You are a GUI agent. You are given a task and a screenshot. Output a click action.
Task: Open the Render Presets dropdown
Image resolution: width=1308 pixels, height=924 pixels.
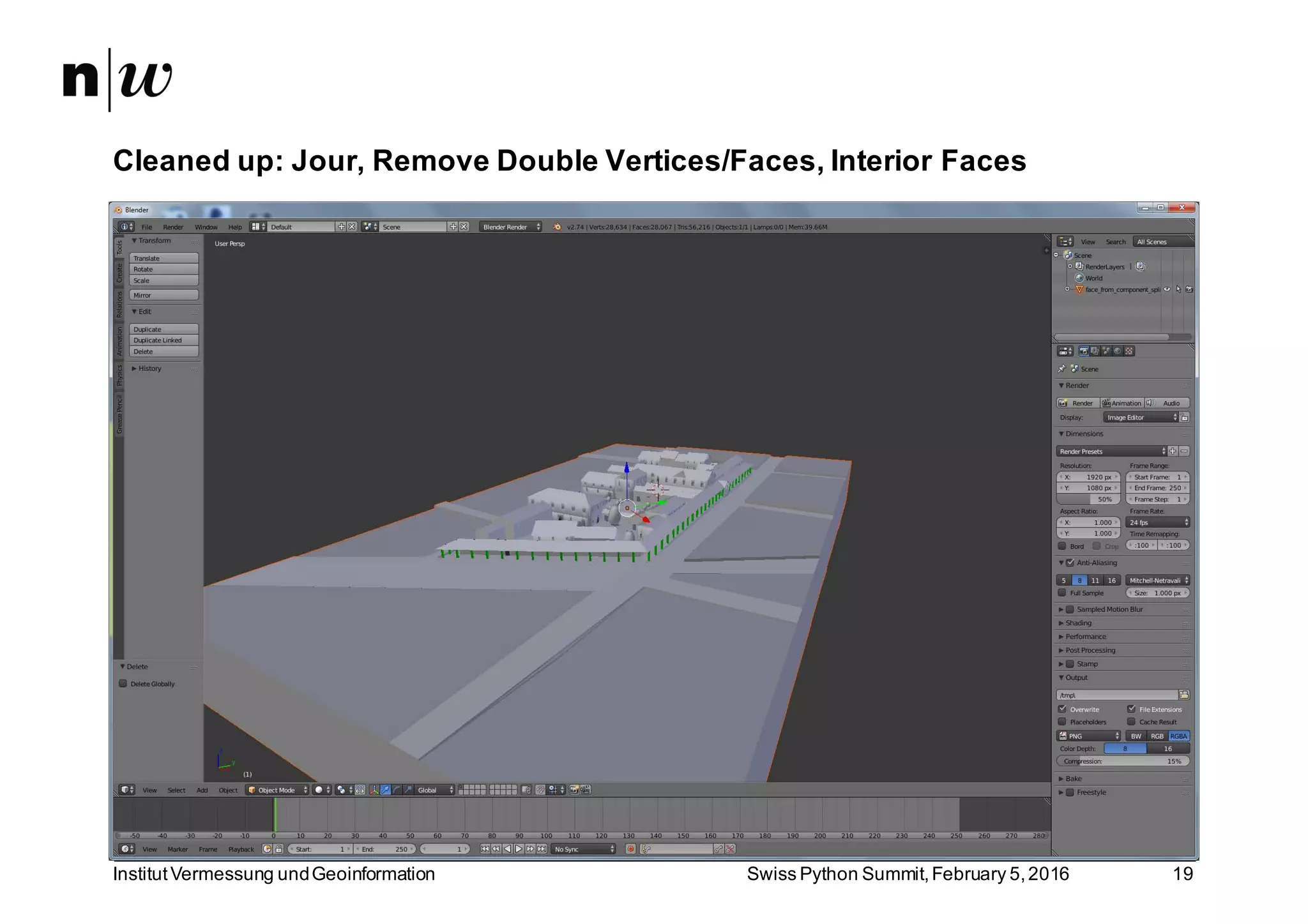pos(1111,451)
